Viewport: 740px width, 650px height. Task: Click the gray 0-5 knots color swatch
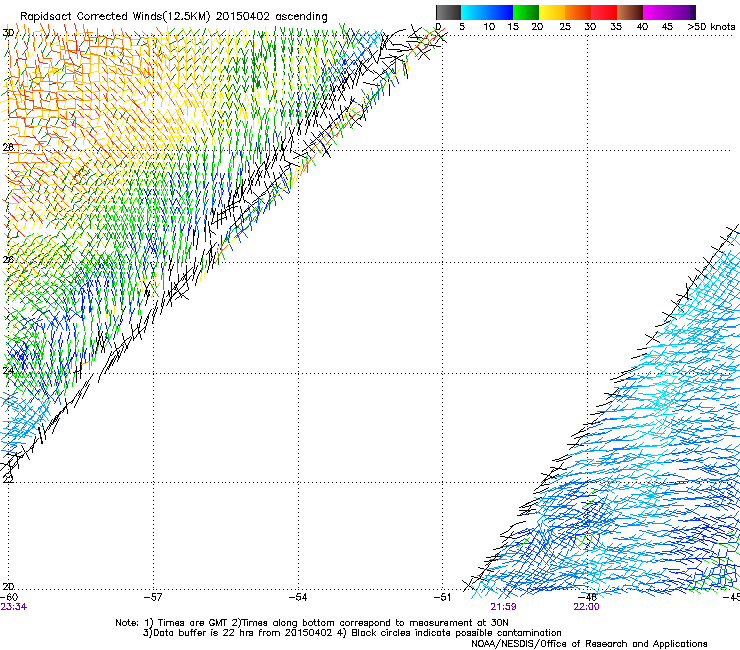[448, 12]
